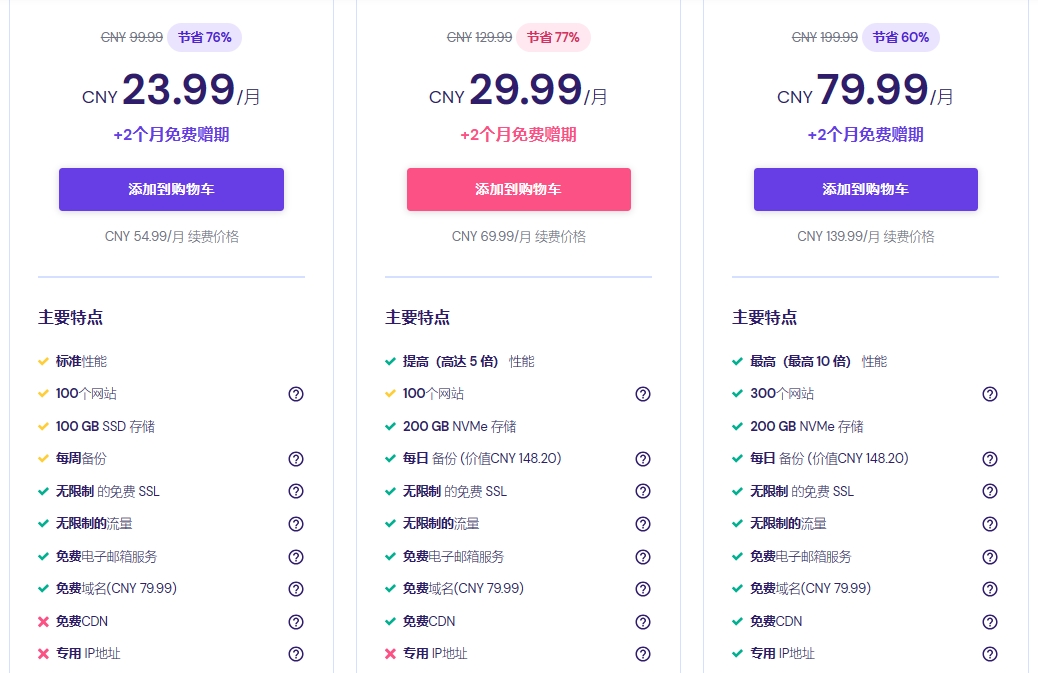1038x673 pixels.
Task: Click help icon for 专用 IP地址 in third plan
Action: (x=990, y=654)
